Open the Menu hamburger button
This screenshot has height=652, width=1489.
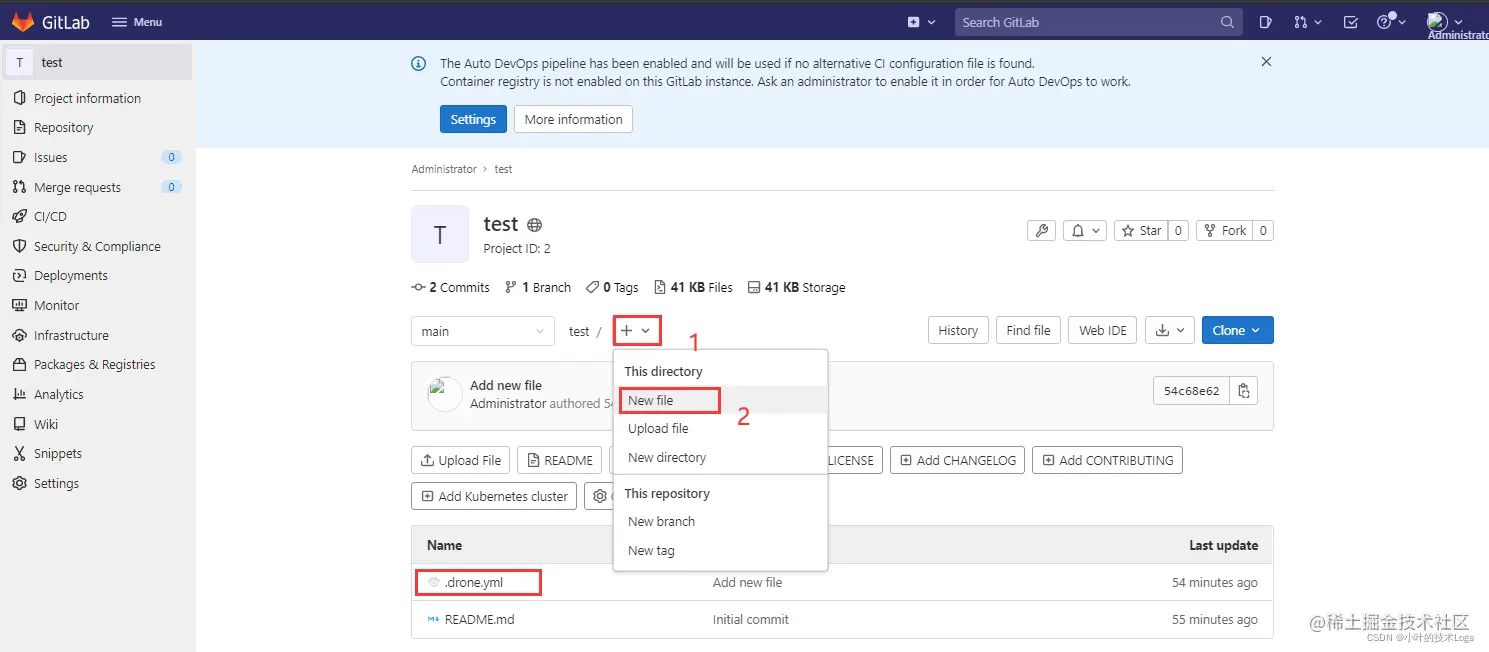[136, 22]
